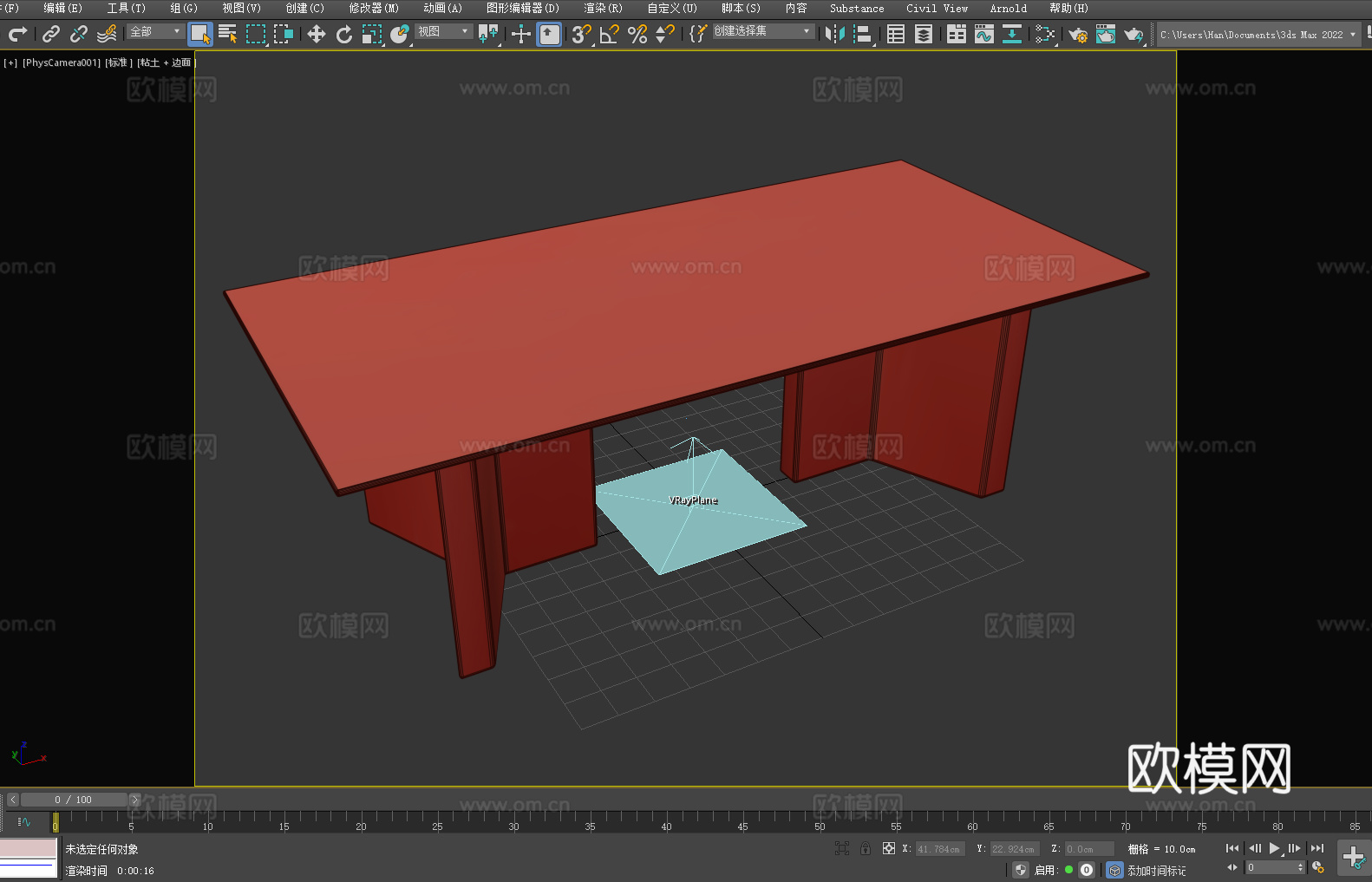Open the 全部 selection filter dropdown
This screenshot has height=882, width=1372.
pos(156,31)
